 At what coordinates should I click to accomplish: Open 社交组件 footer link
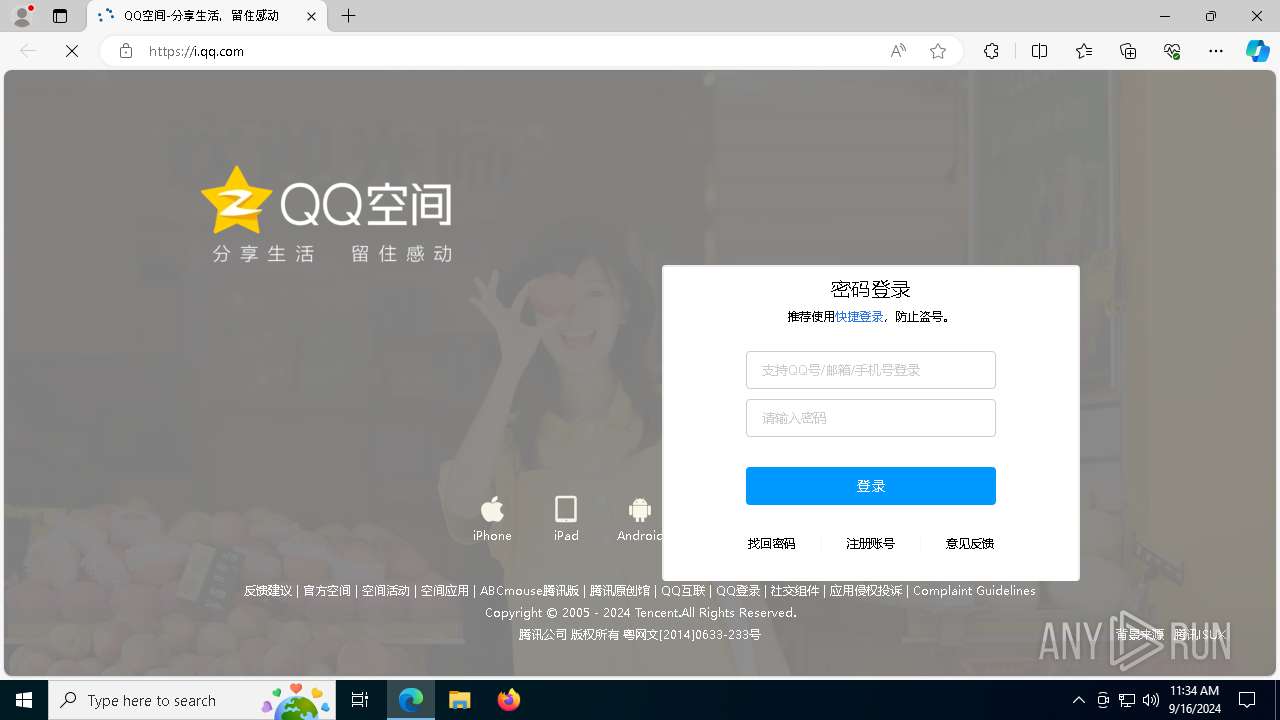(795, 591)
